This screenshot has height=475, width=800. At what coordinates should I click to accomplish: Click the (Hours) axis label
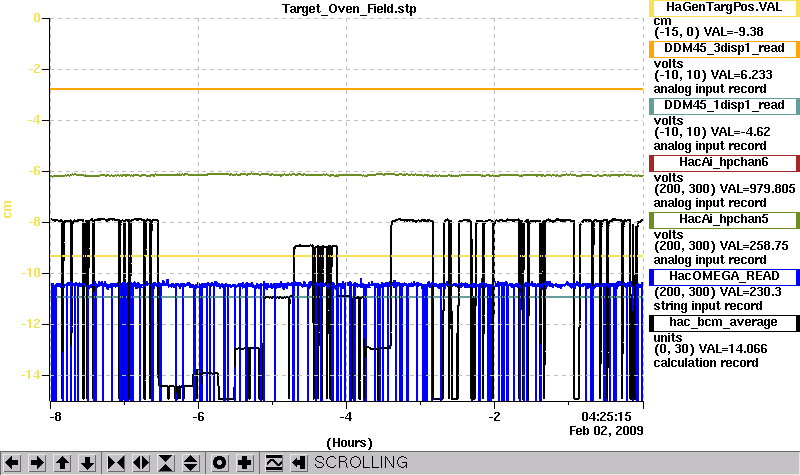[x=349, y=443]
